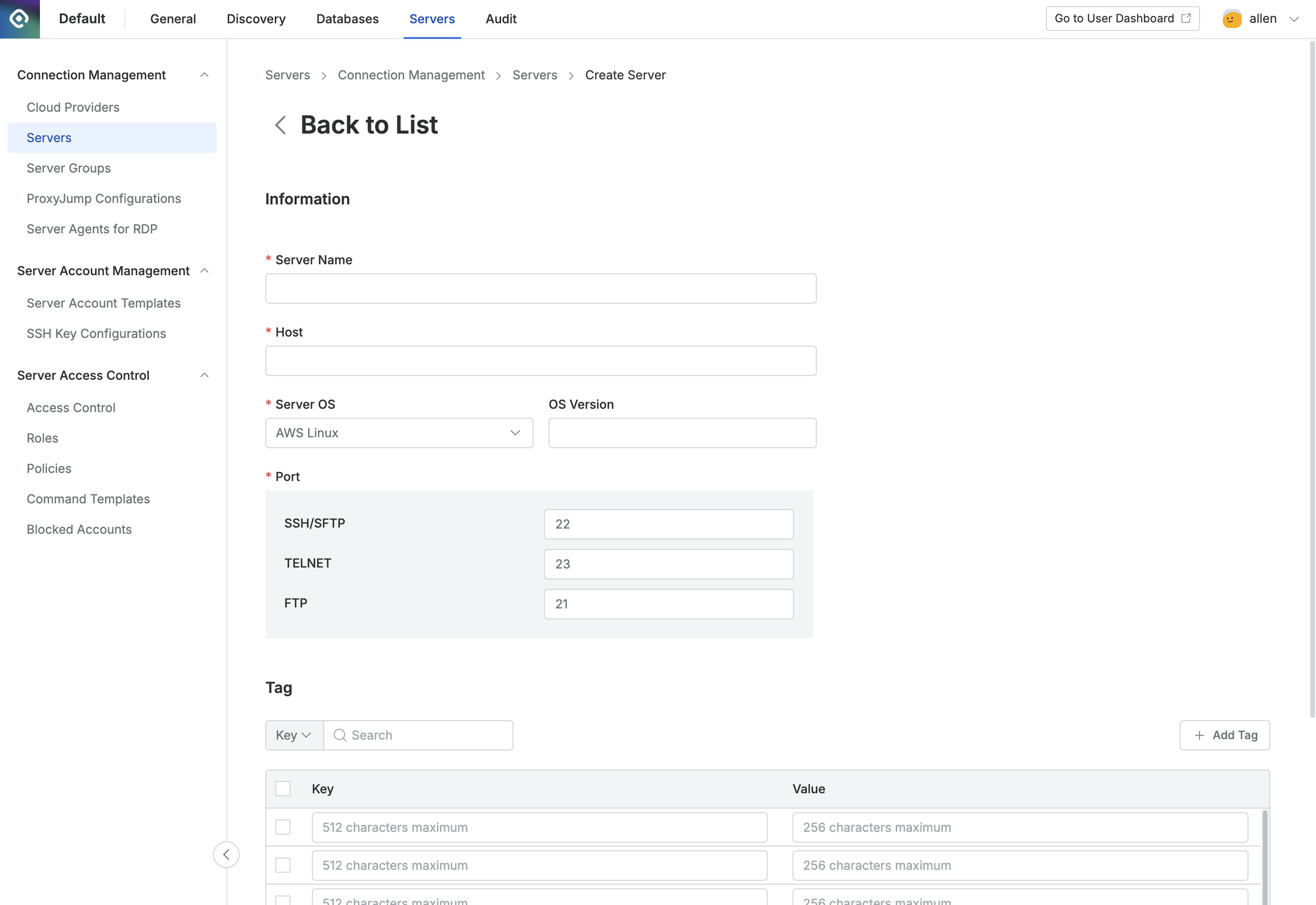Viewport: 1316px width, 905px height.
Task: Click the QueryPie logo icon
Action: coord(19,19)
